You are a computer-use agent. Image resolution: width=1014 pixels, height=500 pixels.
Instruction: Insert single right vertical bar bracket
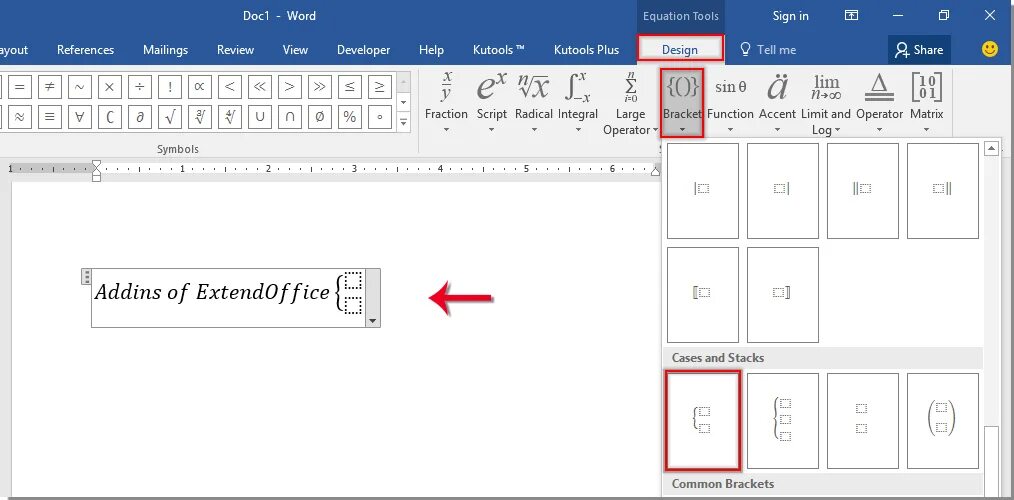tap(782, 191)
